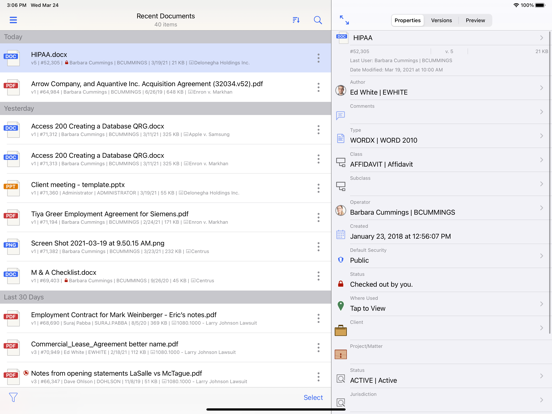Expand the Operator row chevron
The width and height of the screenshot is (552, 414).
[541, 208]
